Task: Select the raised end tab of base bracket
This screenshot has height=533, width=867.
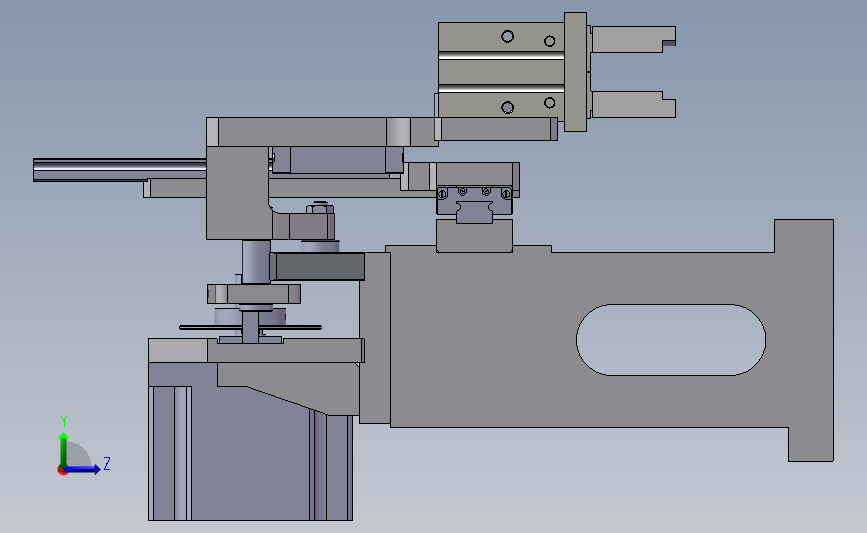Action: (x=803, y=236)
